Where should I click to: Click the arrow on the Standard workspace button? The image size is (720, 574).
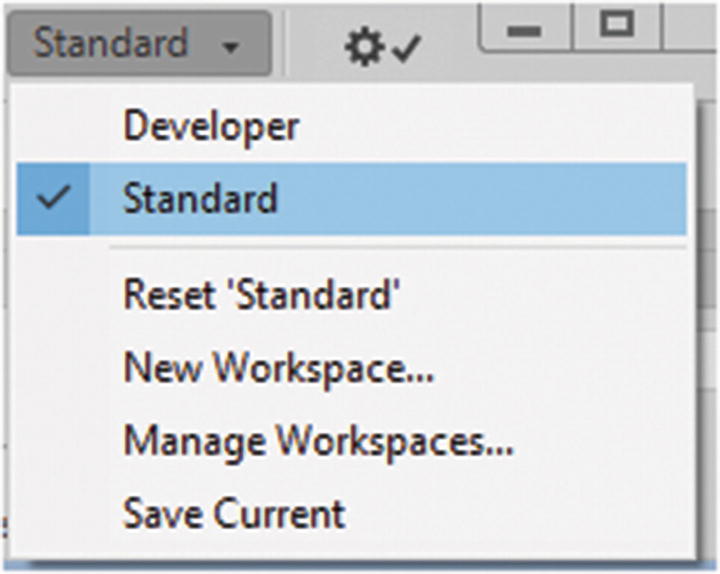[x=231, y=47]
